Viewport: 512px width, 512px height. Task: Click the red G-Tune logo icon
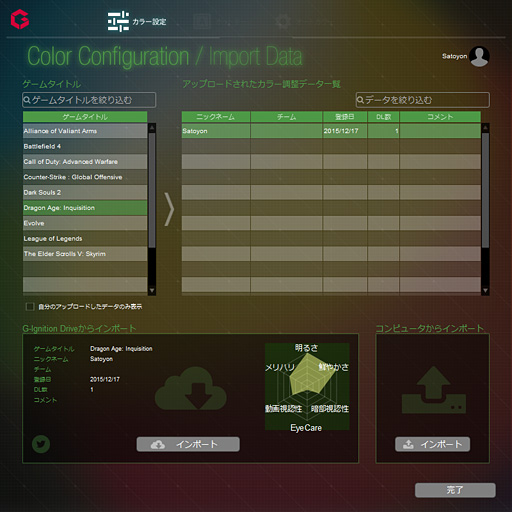click(x=20, y=19)
